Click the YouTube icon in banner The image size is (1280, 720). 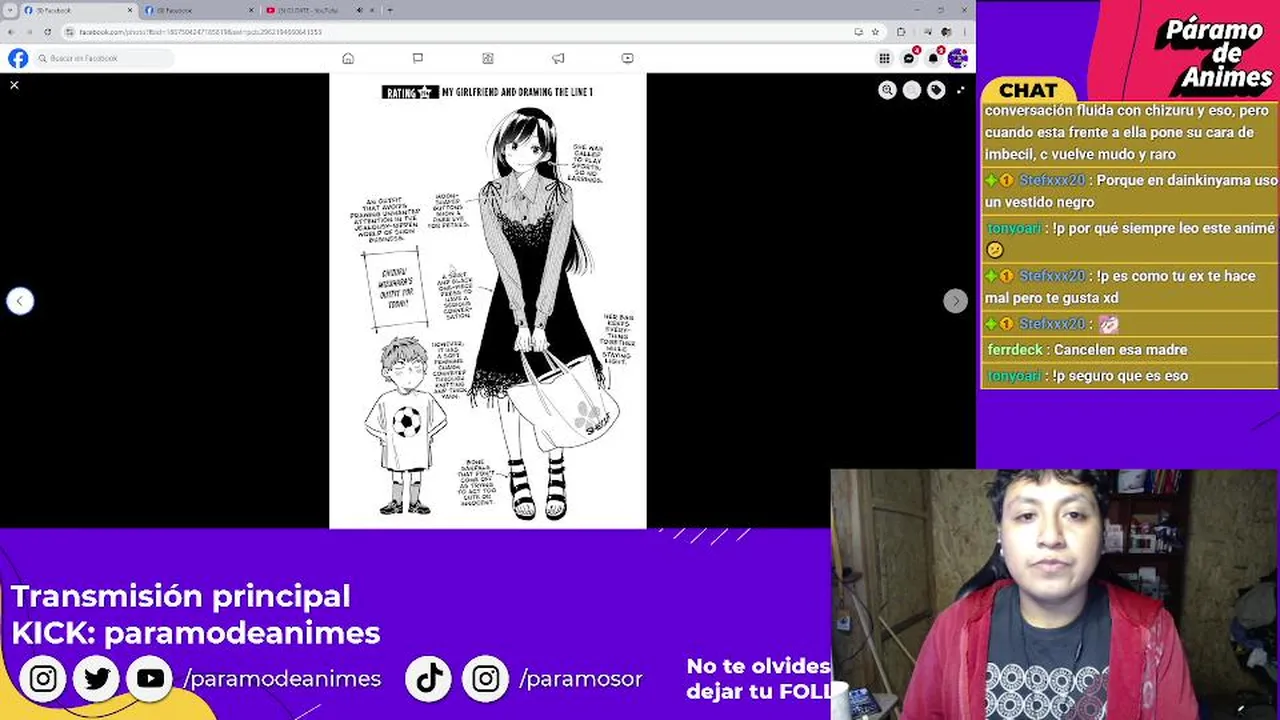[x=150, y=679]
